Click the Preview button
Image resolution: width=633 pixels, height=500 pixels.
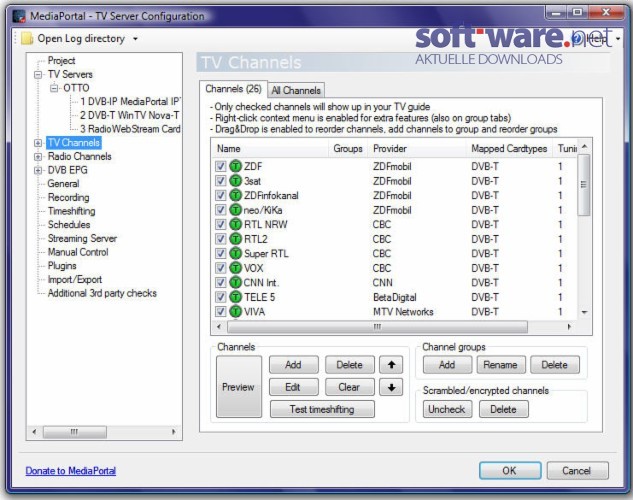click(x=239, y=387)
